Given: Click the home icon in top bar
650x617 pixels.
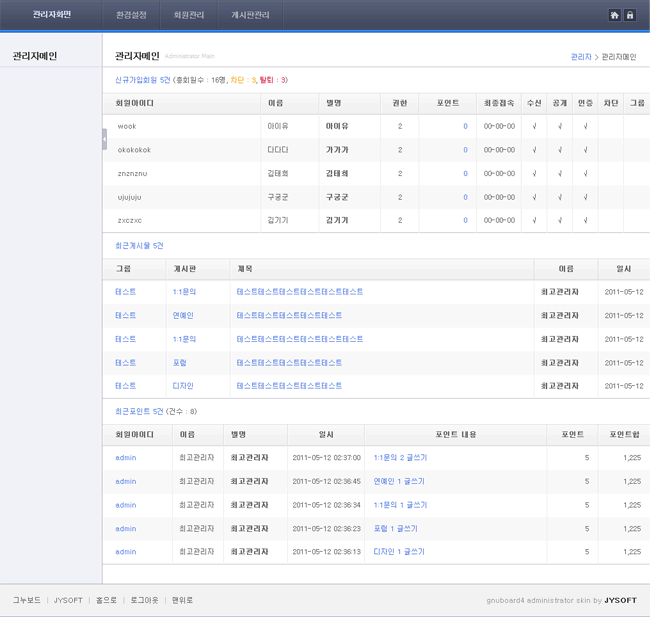Looking at the screenshot, I should [x=614, y=15].
